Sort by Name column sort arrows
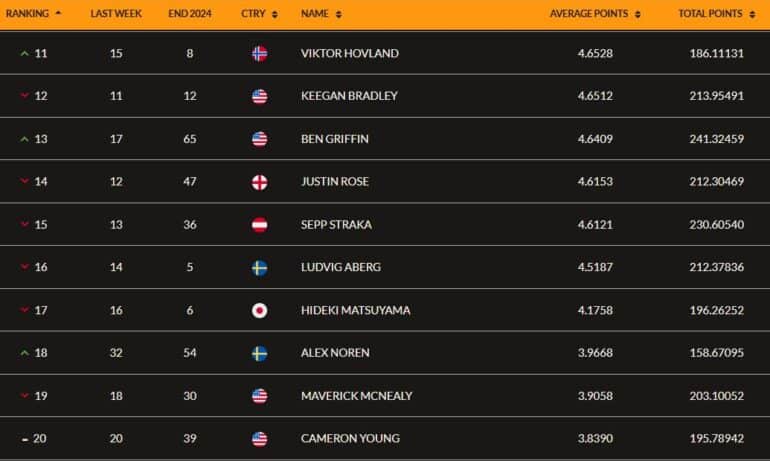 coord(338,14)
